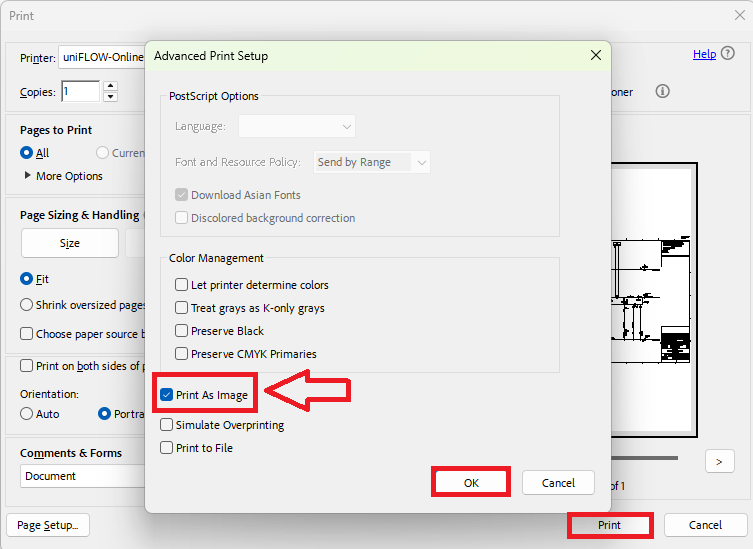Close the Print window
753x549 pixels.
coord(740,15)
